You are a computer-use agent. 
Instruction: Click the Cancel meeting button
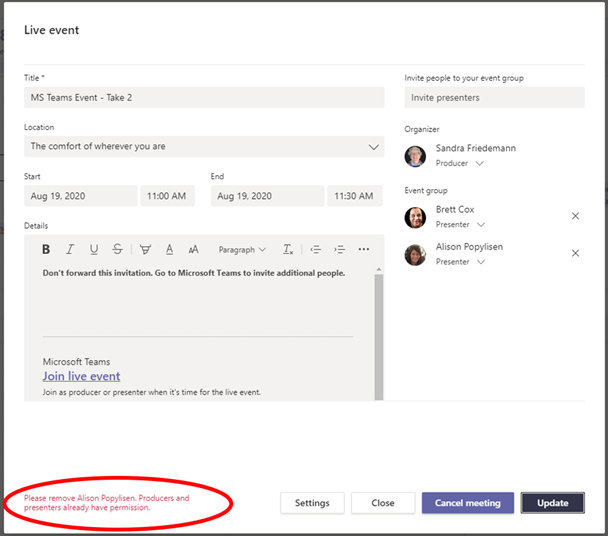click(x=468, y=503)
